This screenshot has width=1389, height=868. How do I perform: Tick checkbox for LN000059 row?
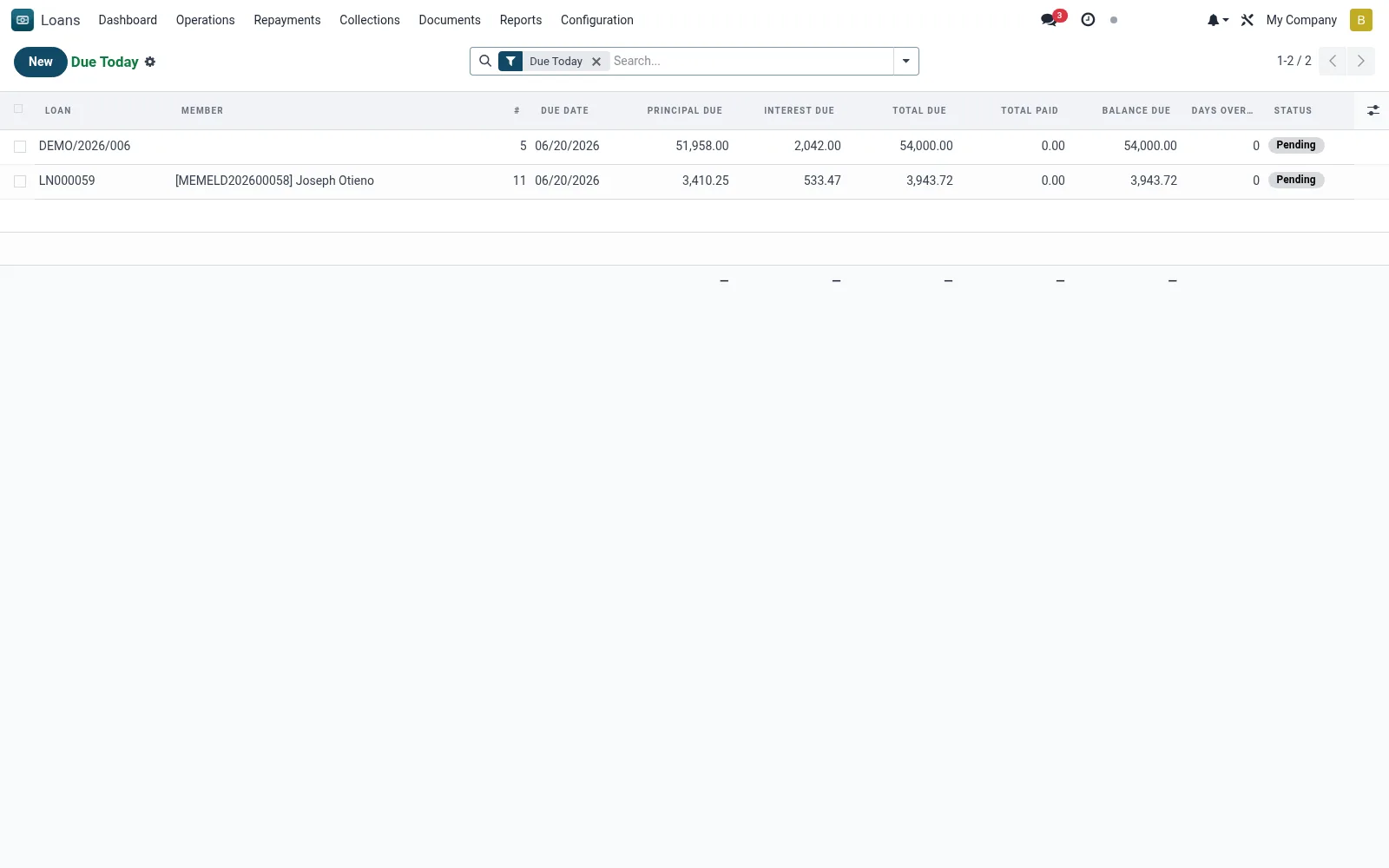20,181
